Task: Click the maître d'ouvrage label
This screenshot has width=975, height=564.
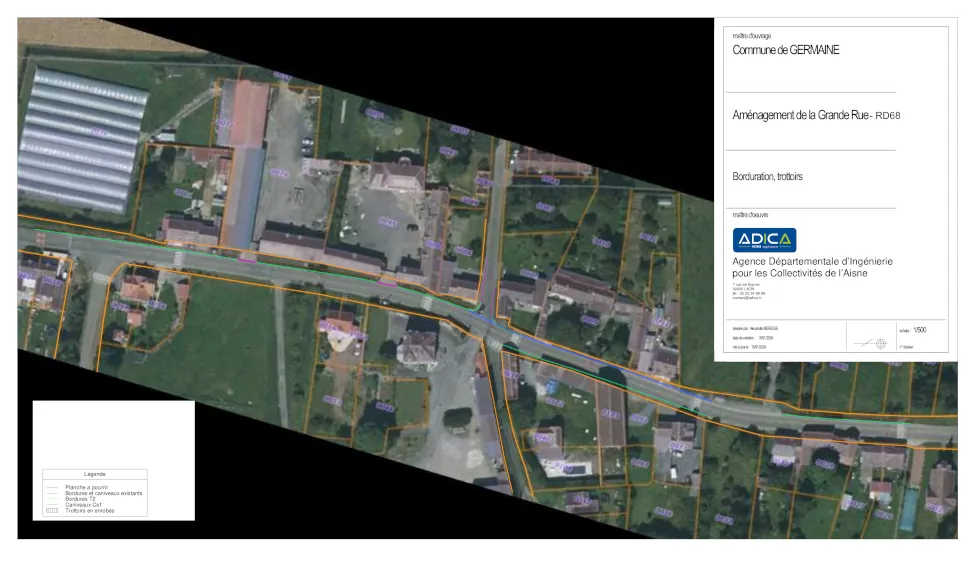Action: pyautogui.click(x=751, y=36)
